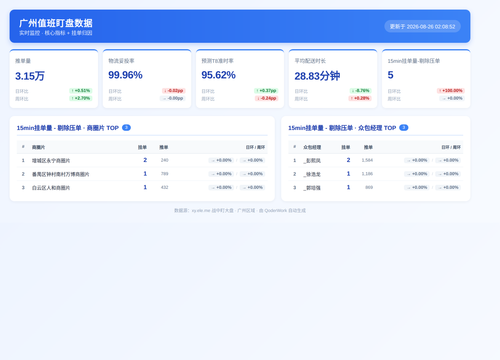Click the 1,186 value in the 众包经理 table
Viewport: 500px width, 360px height.
coord(367,174)
